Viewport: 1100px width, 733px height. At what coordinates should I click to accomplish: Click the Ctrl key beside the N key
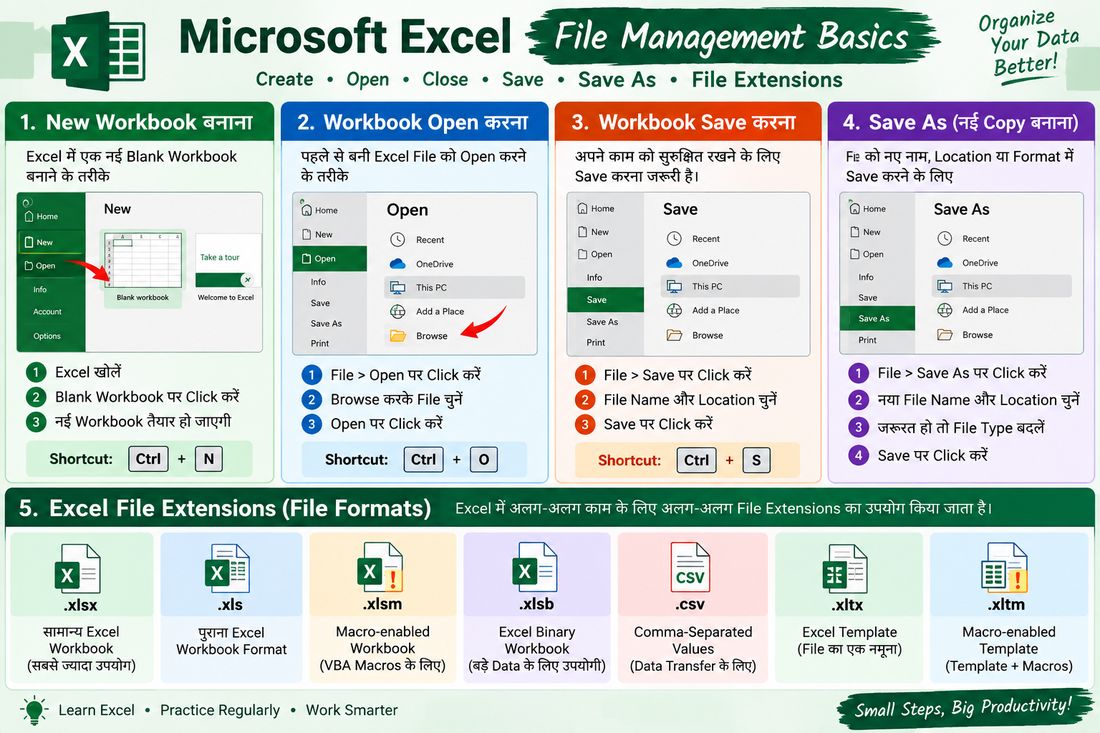[148, 459]
